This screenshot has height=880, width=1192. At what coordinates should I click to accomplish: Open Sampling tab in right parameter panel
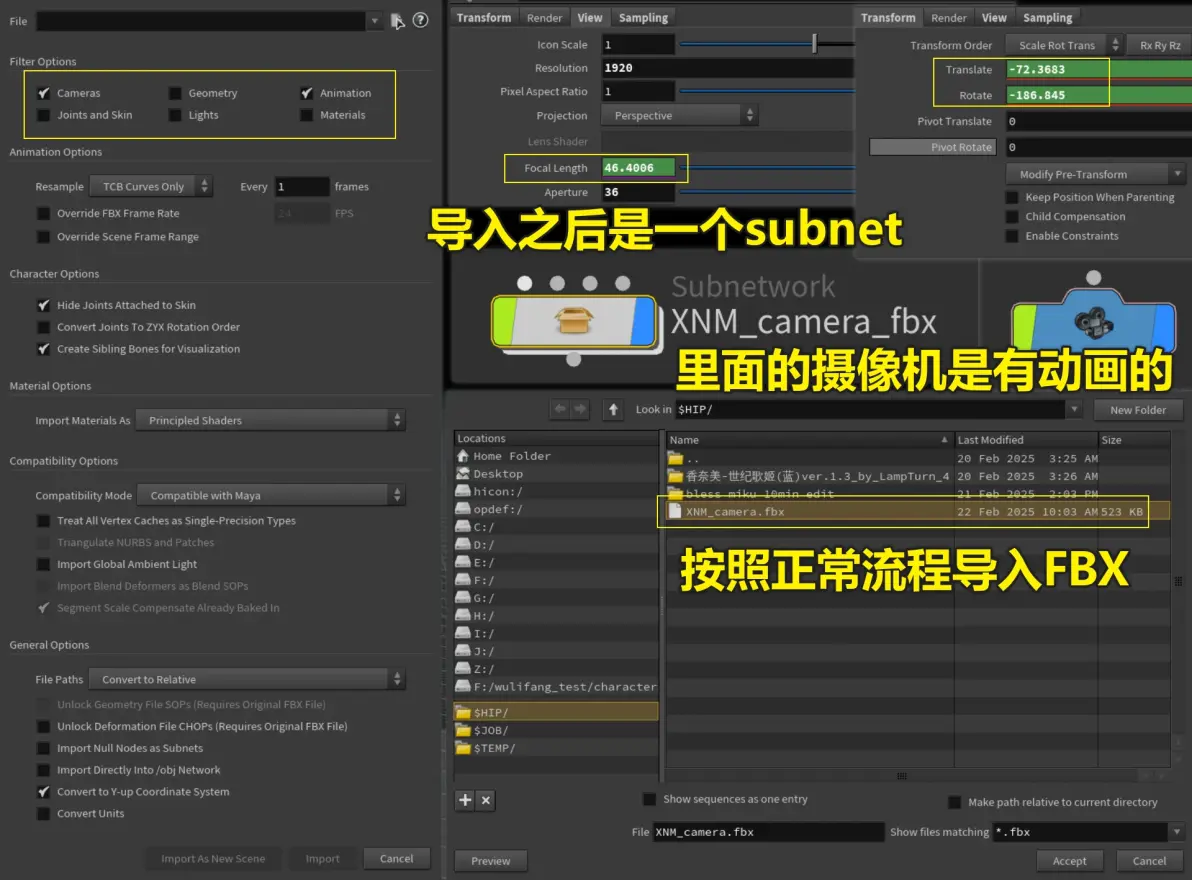[1048, 17]
